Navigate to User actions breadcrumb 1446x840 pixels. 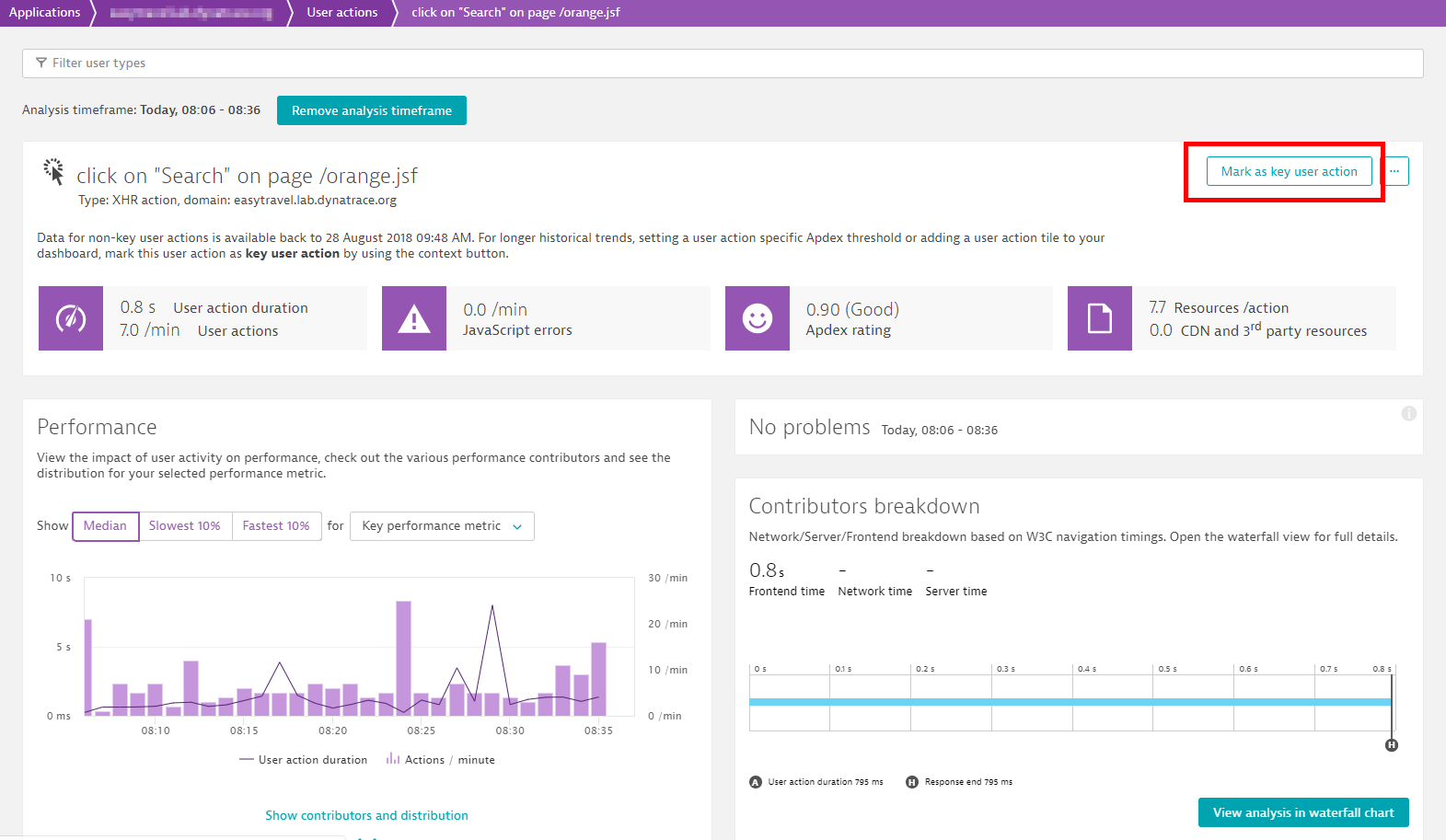[342, 13]
